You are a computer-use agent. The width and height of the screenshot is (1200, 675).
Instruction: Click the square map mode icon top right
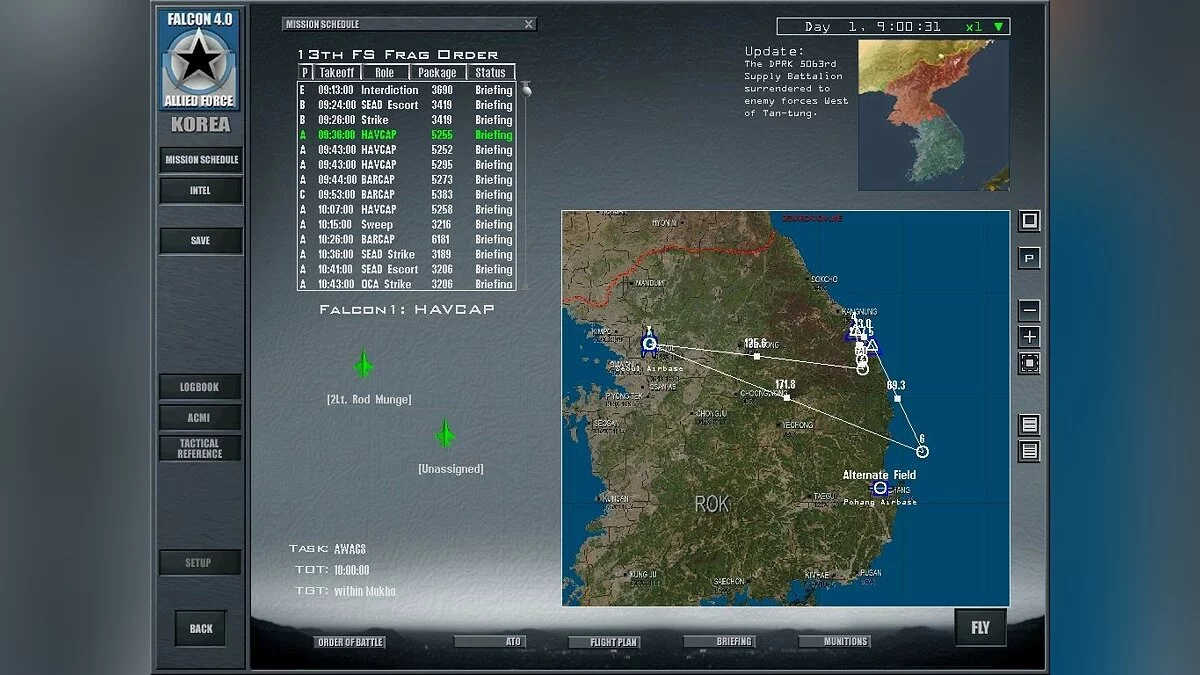[1028, 221]
